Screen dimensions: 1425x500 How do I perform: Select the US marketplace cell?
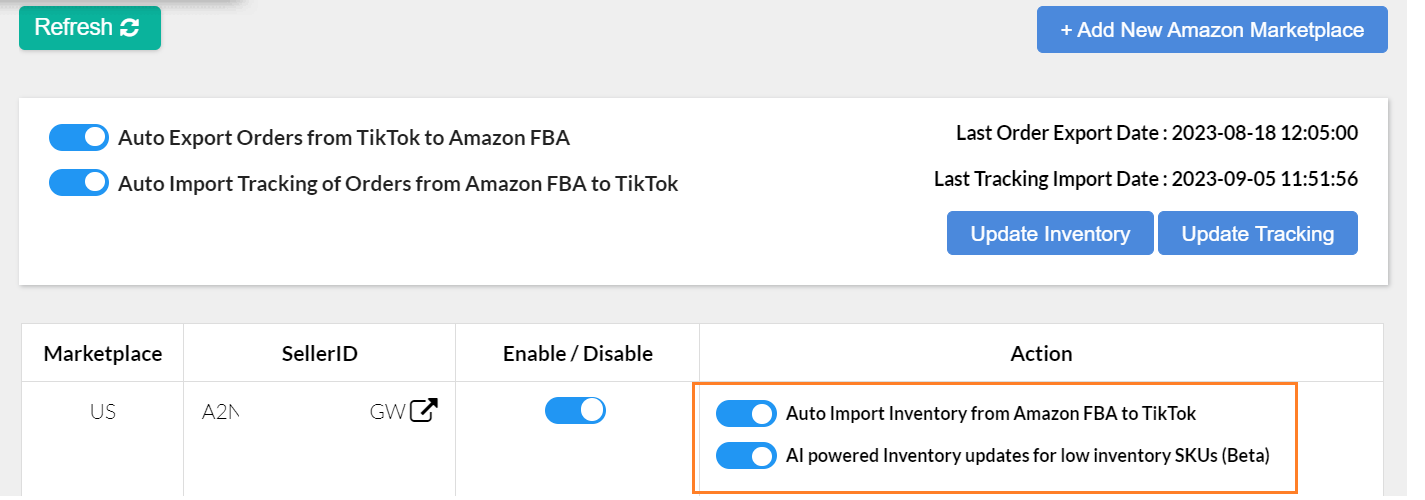[102, 412]
